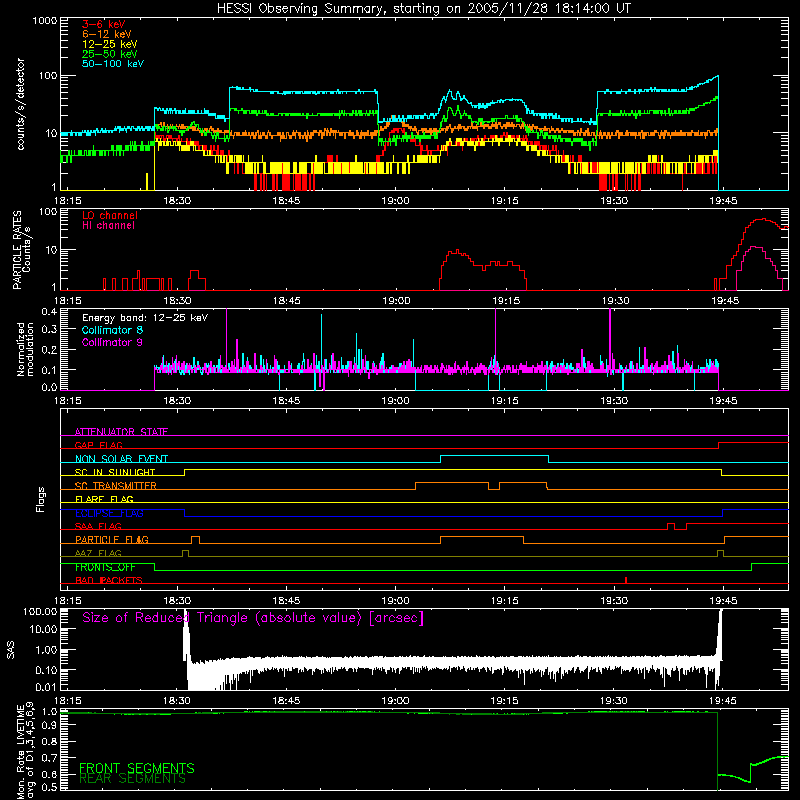This screenshot has height=800, width=800.
Task: Click the counts/s/detector axis label
Action: [20, 104]
